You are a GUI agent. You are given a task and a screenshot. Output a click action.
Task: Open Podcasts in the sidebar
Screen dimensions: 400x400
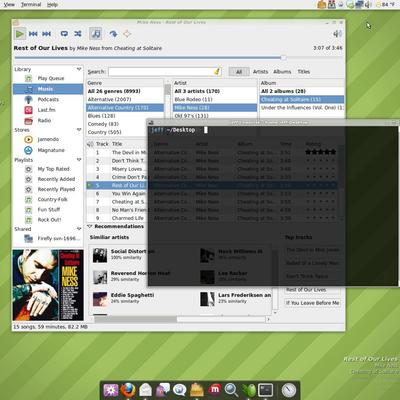point(48,99)
